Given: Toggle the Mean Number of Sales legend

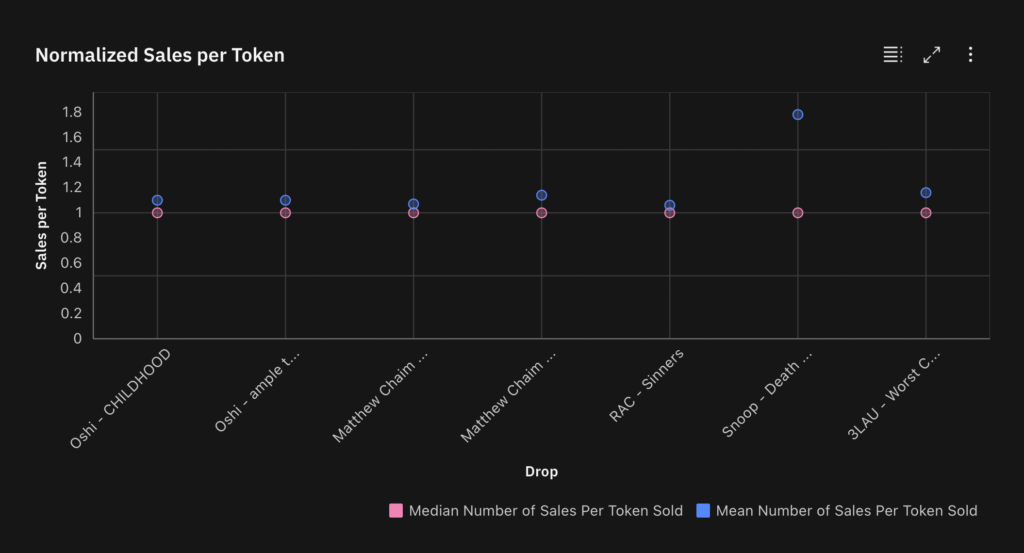Looking at the screenshot, I should 846,511.
